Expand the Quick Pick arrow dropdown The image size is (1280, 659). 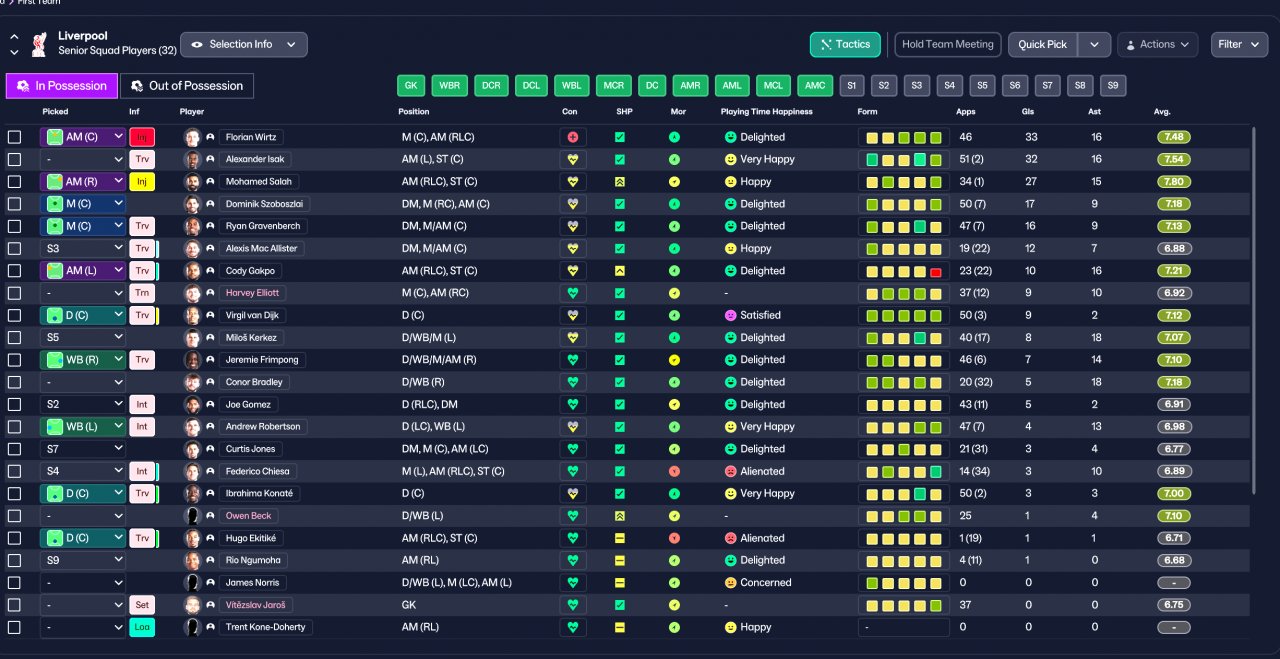[1094, 44]
